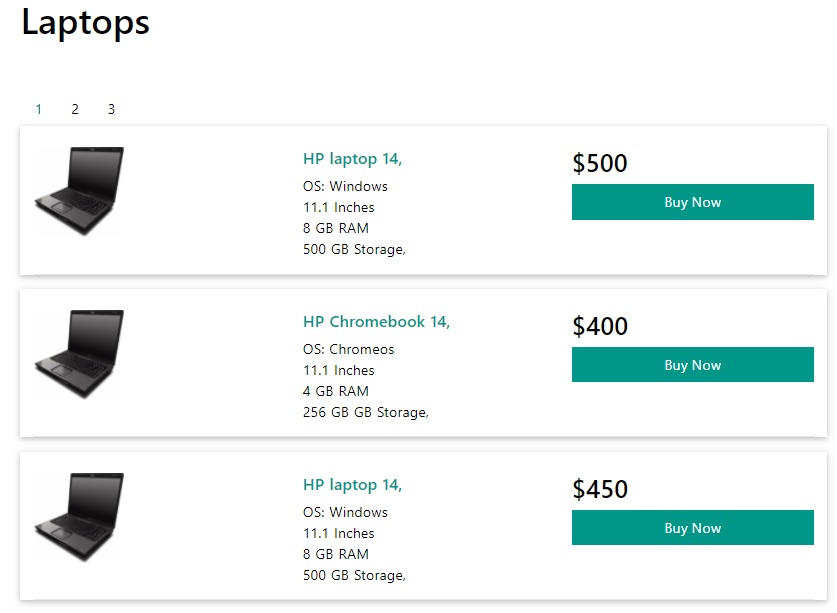The height and width of the screenshot is (613, 837).
Task: Open the first HP laptop 14 title link
Action: pos(352,159)
